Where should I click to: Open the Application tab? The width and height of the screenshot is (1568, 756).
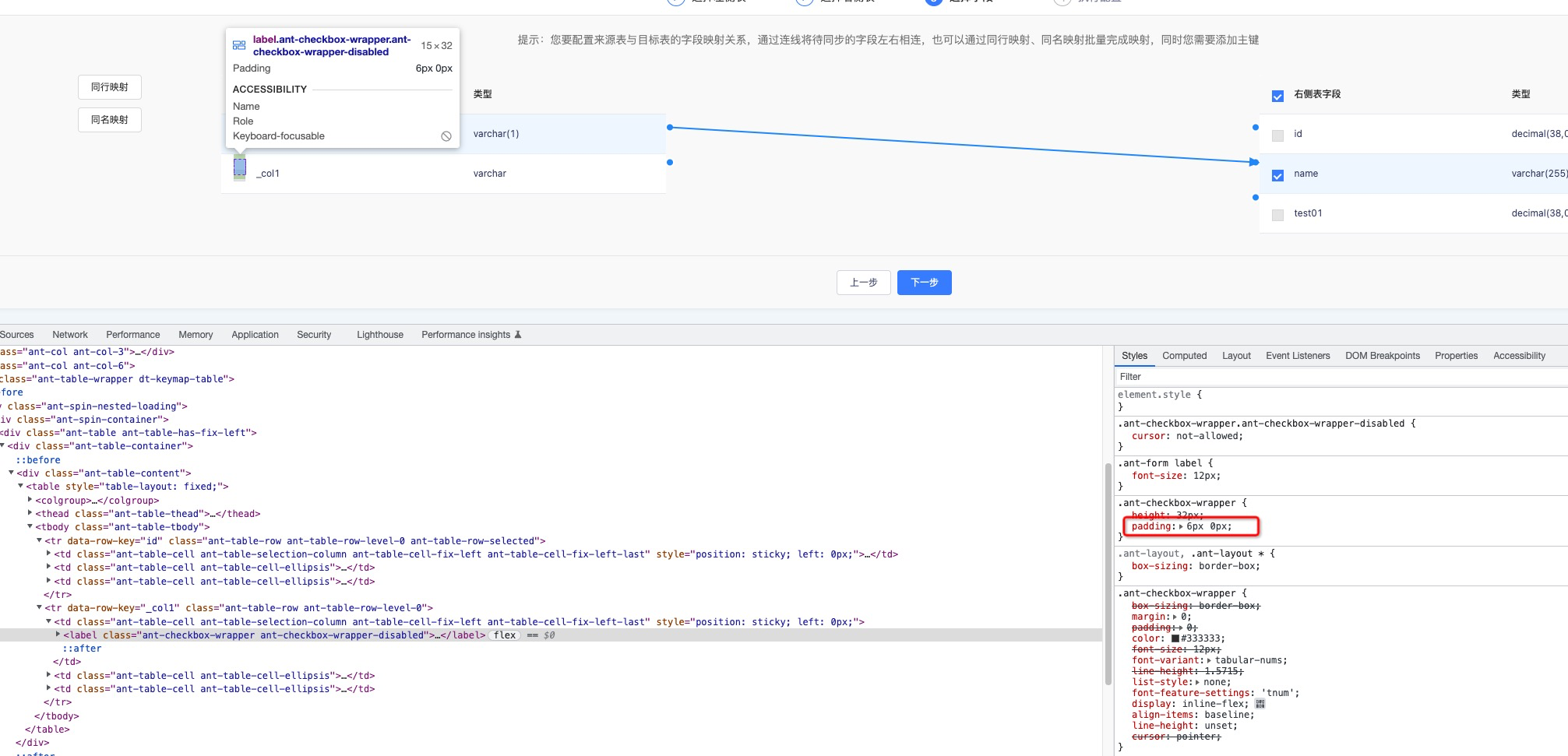tap(255, 335)
